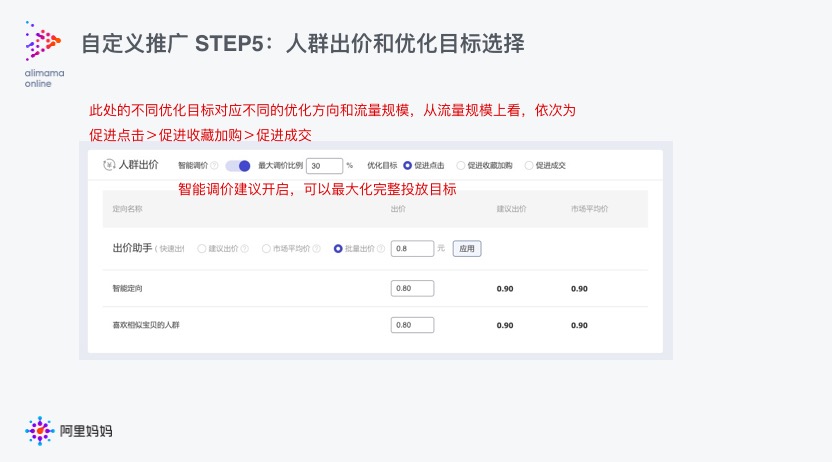The width and height of the screenshot is (832, 462).
Task: Click the 定向名称 column header
Action: click(x=127, y=209)
